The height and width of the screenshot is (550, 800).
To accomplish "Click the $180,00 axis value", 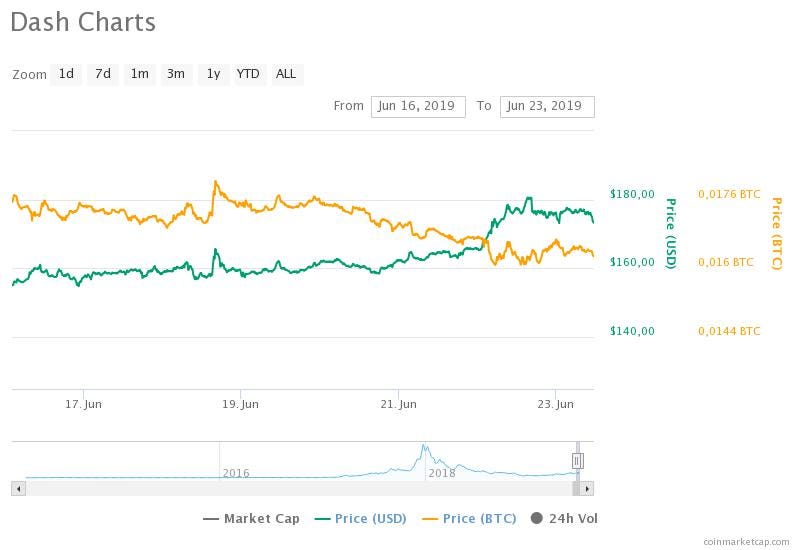I will [632, 194].
